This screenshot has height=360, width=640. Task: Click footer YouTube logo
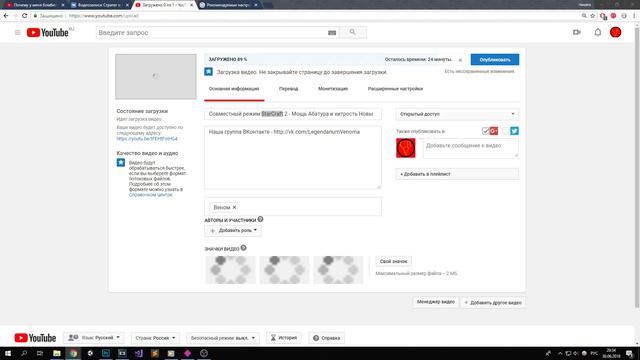pos(35,338)
